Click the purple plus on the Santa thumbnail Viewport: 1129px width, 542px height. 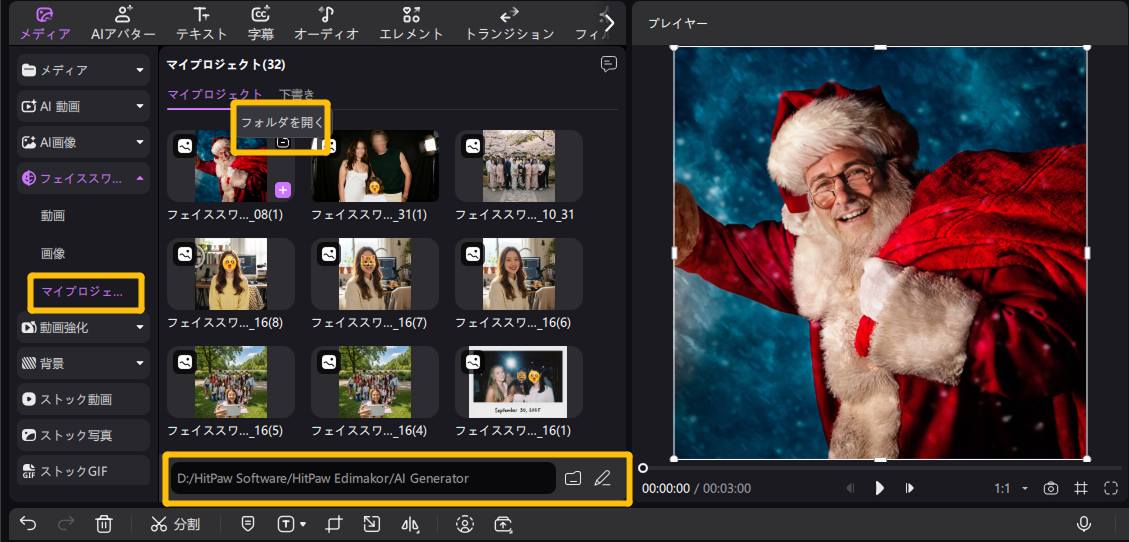pos(283,190)
